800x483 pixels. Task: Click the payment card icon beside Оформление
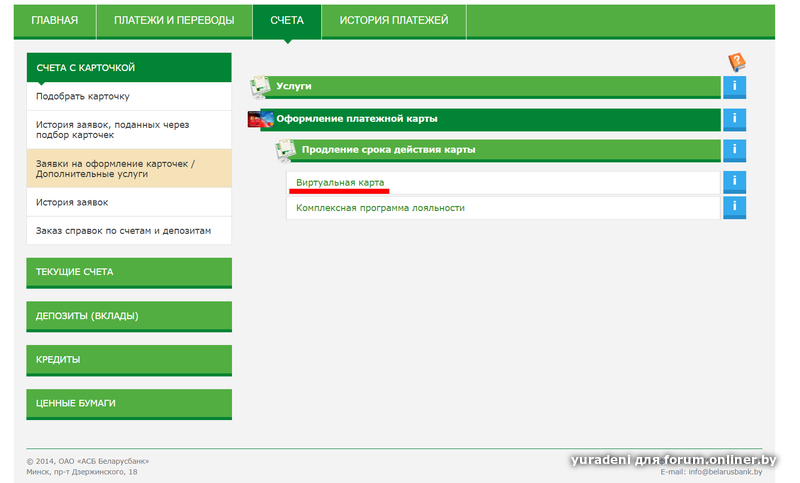coord(260,119)
